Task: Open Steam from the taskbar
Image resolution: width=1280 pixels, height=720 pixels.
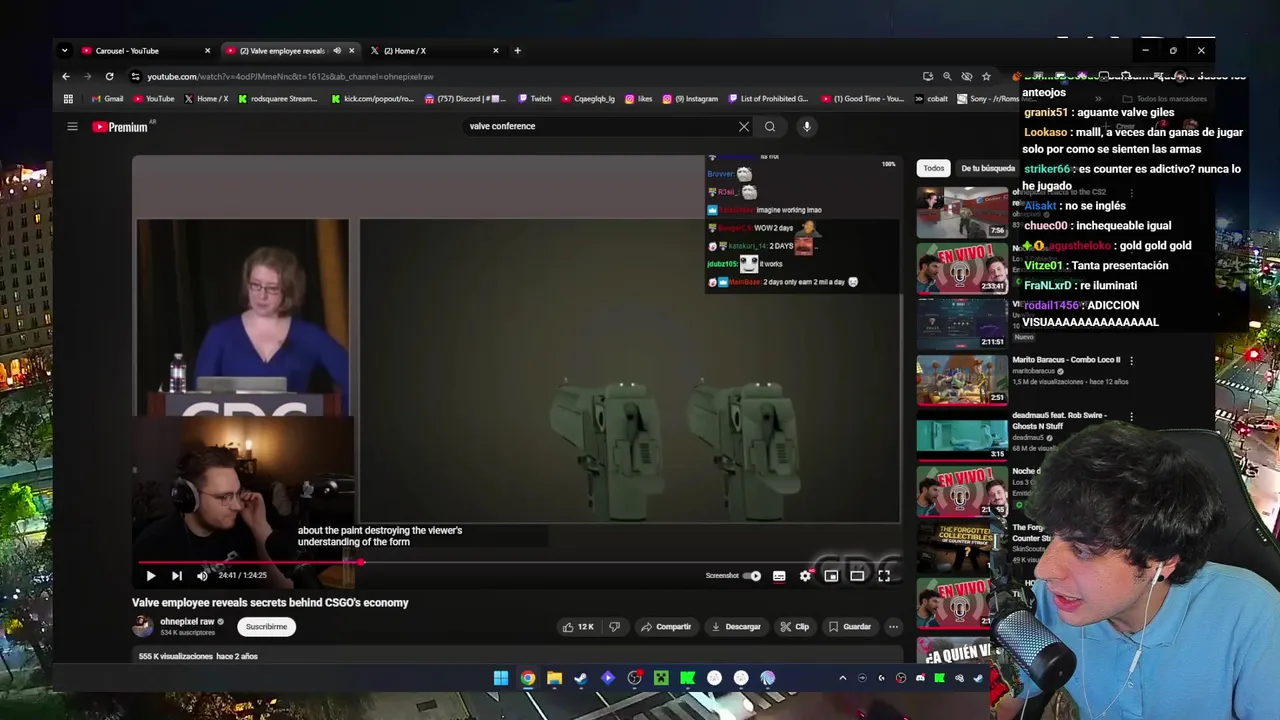Action: pos(580,678)
